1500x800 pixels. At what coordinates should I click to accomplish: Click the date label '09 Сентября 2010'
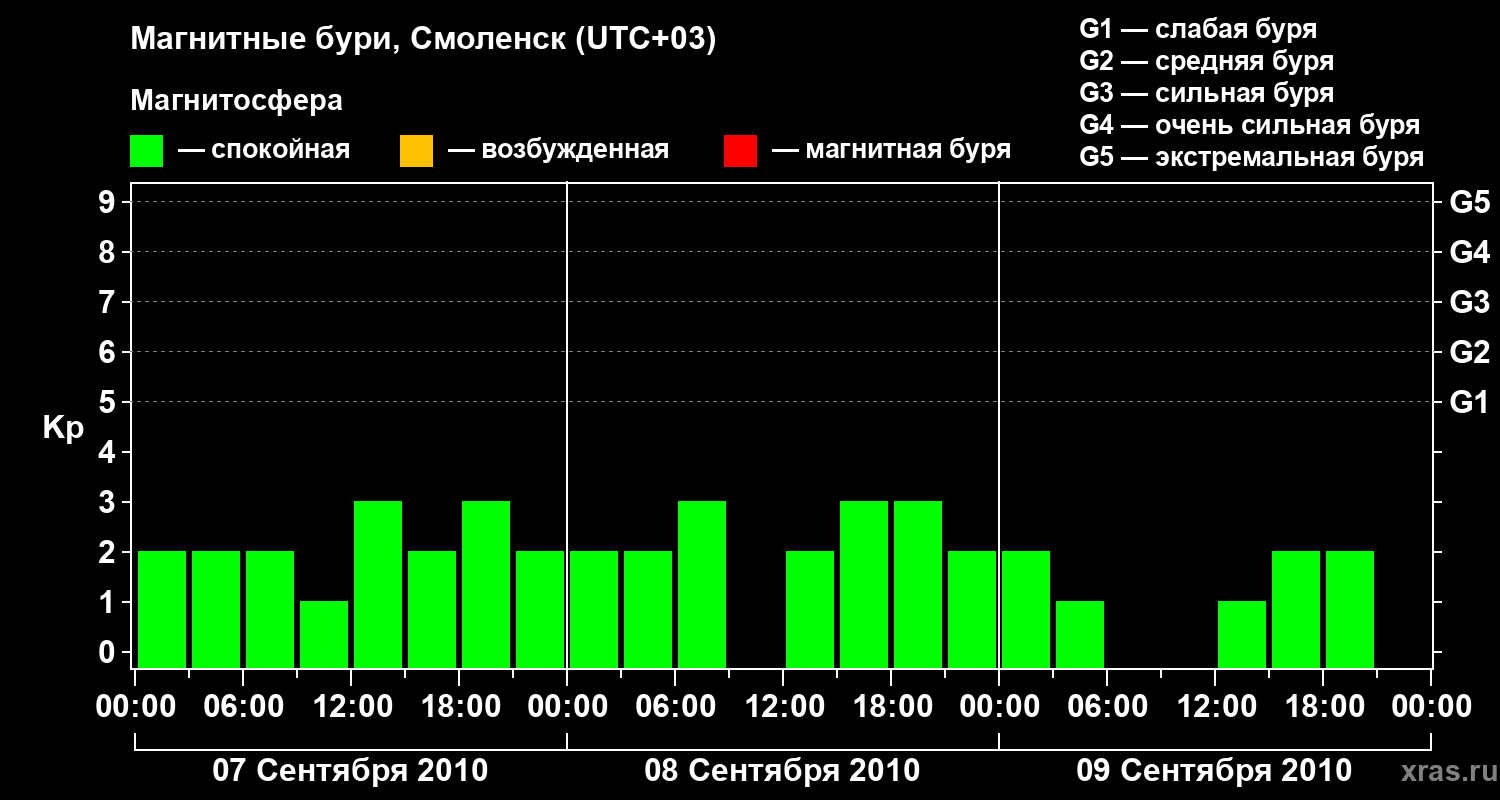click(x=1214, y=771)
